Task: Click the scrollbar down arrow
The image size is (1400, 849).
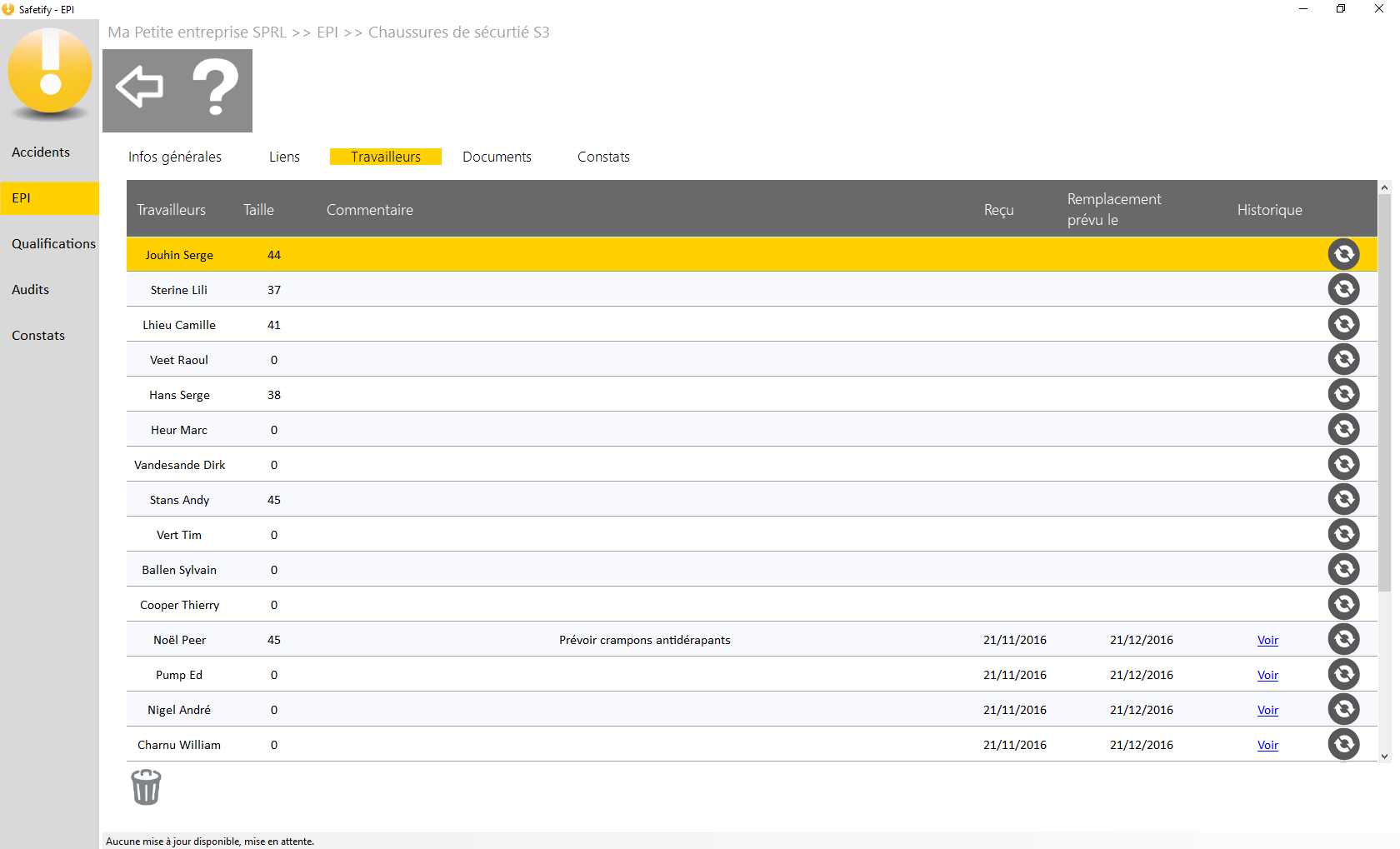Action: [x=1384, y=756]
